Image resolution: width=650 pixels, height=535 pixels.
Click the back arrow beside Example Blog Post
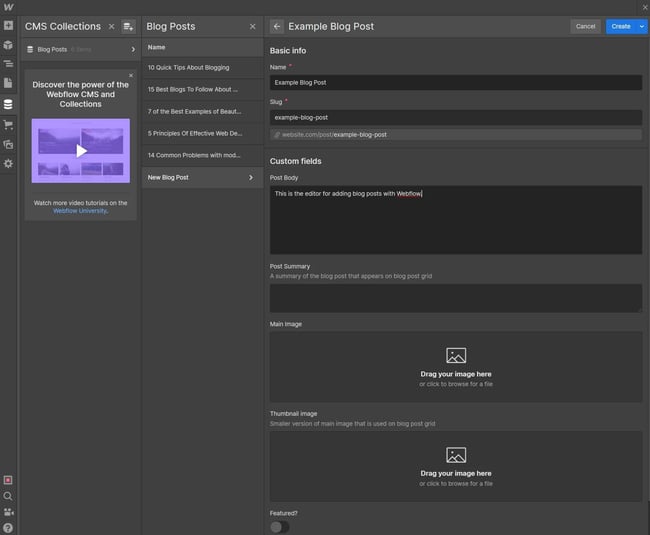[x=277, y=26]
